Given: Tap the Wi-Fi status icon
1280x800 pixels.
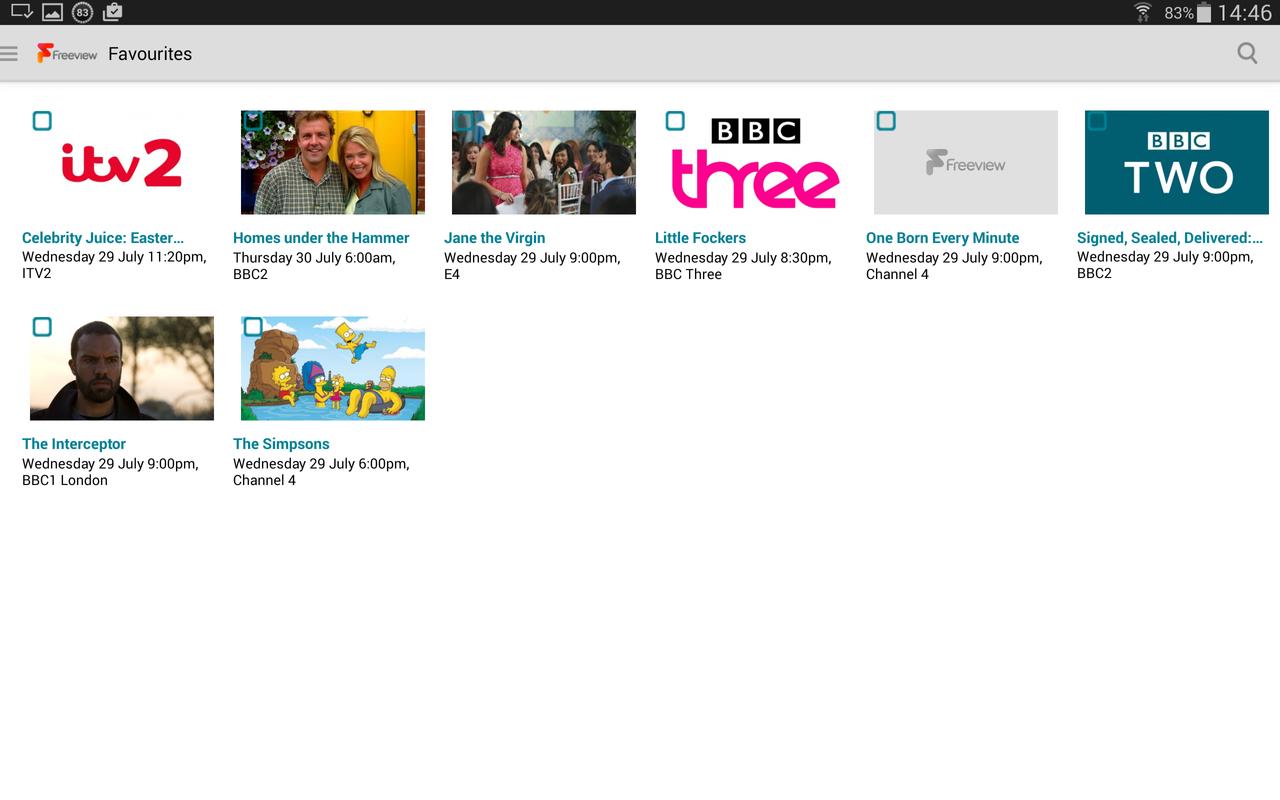Looking at the screenshot, I should point(1142,12).
